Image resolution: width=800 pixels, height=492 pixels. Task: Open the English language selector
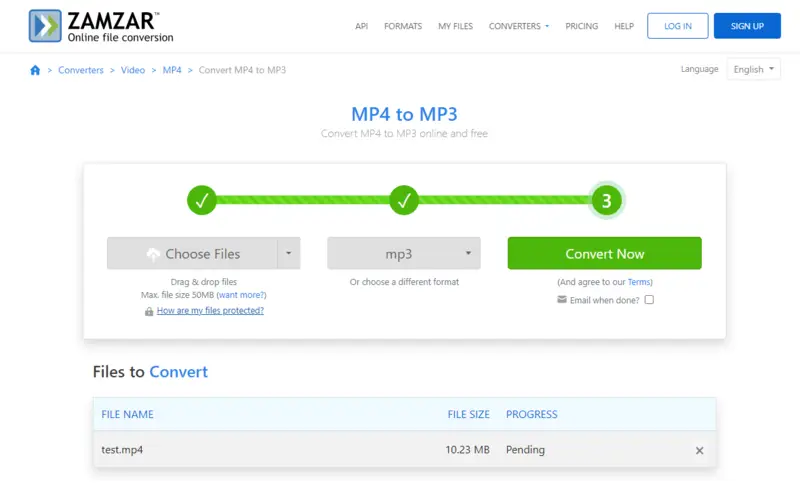754,69
